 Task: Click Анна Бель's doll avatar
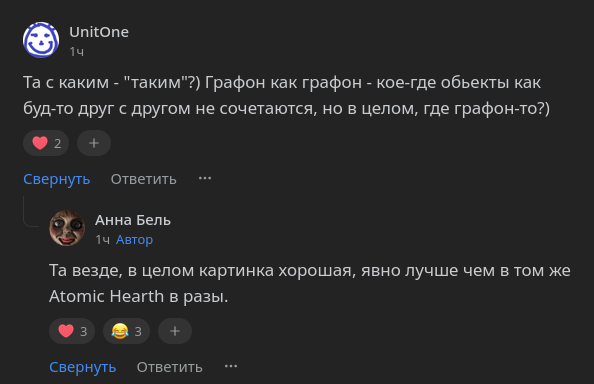[x=67, y=228]
